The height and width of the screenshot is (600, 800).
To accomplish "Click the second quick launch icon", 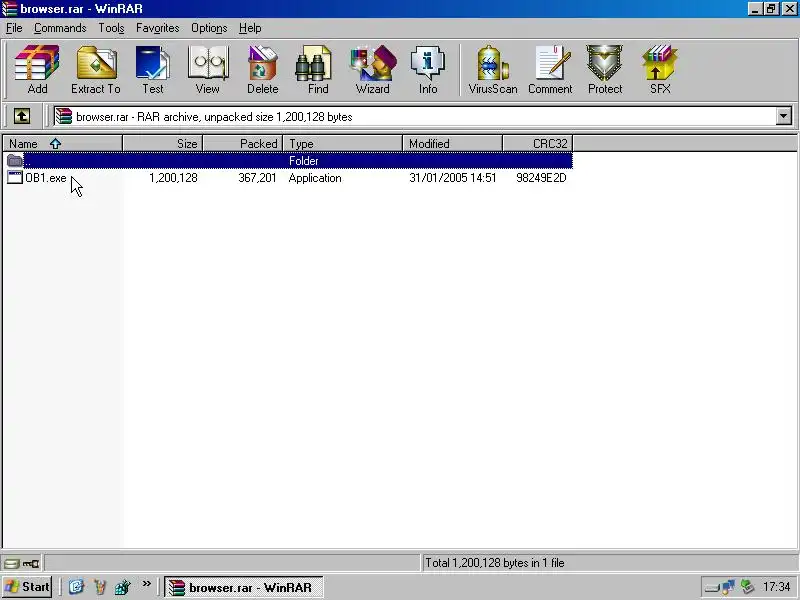I will point(100,587).
